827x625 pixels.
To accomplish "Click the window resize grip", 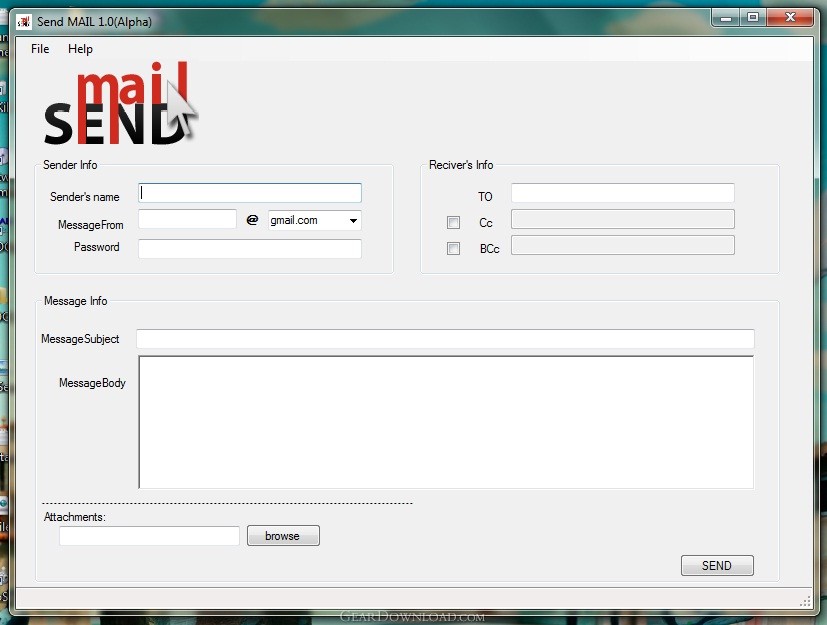I will [x=805, y=602].
